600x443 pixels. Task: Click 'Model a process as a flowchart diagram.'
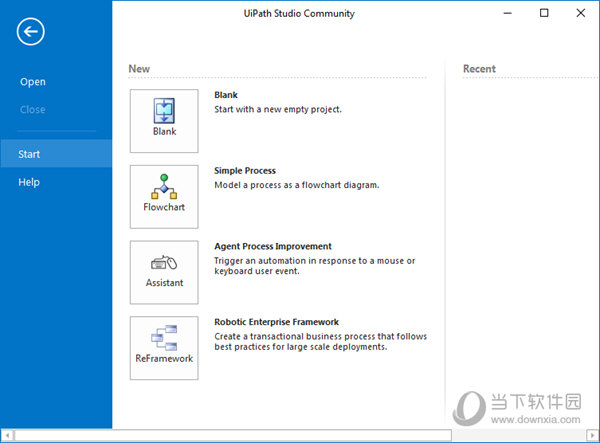click(297, 185)
